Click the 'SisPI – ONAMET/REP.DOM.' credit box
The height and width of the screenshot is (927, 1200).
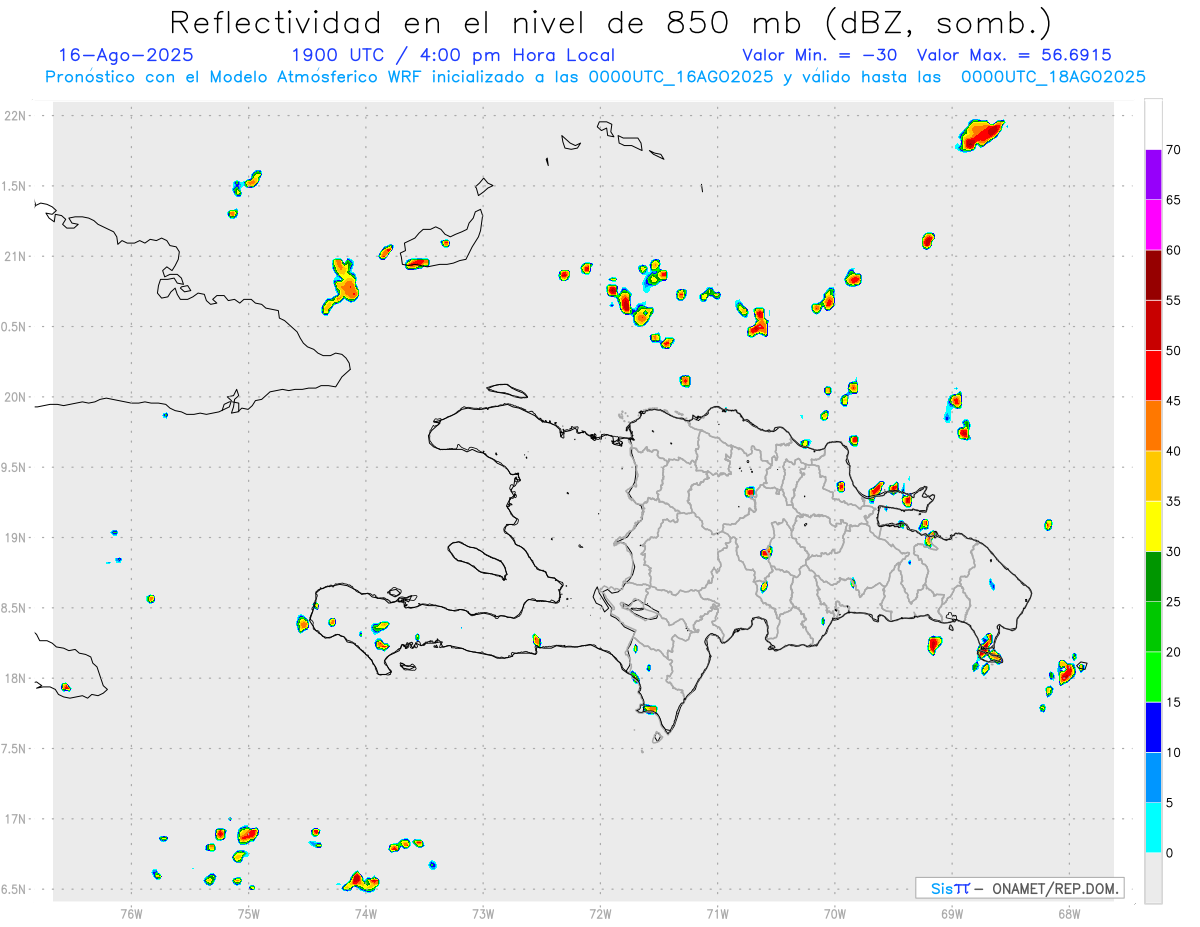pos(1020,888)
